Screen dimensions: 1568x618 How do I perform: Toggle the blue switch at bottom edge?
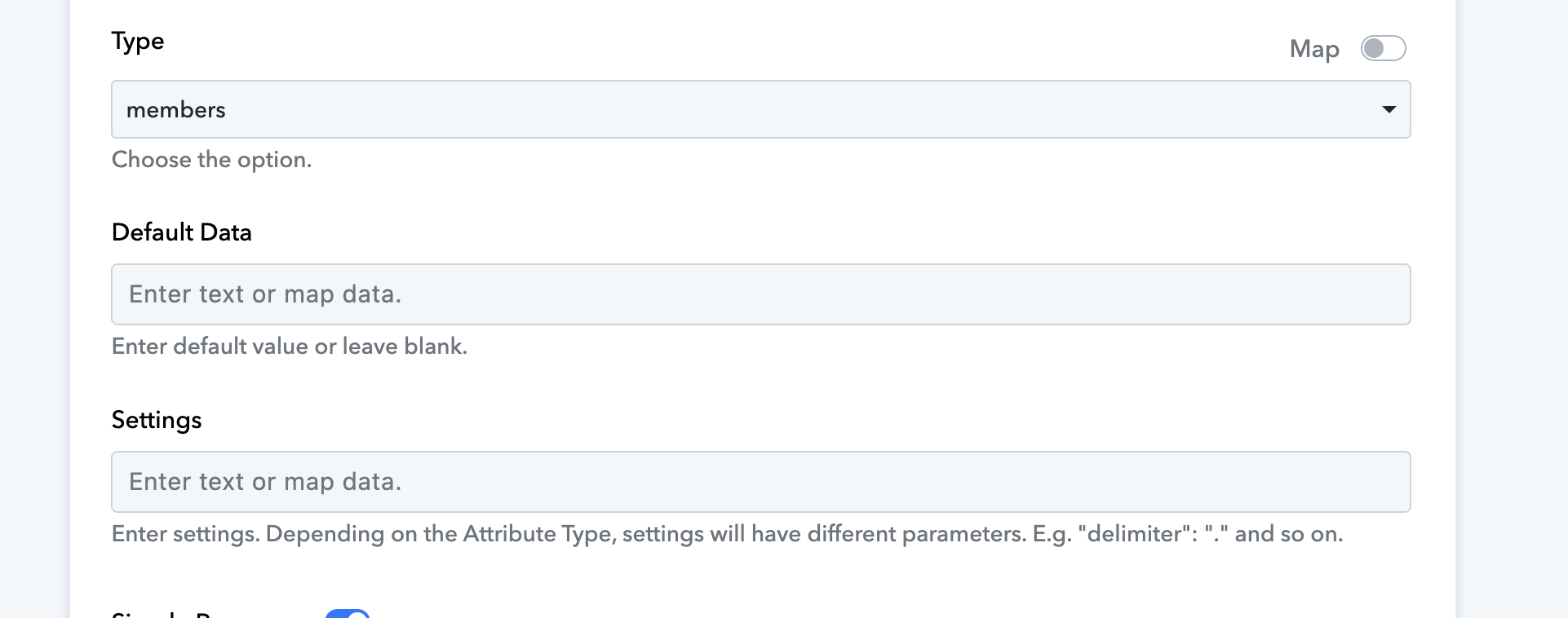[x=348, y=613]
